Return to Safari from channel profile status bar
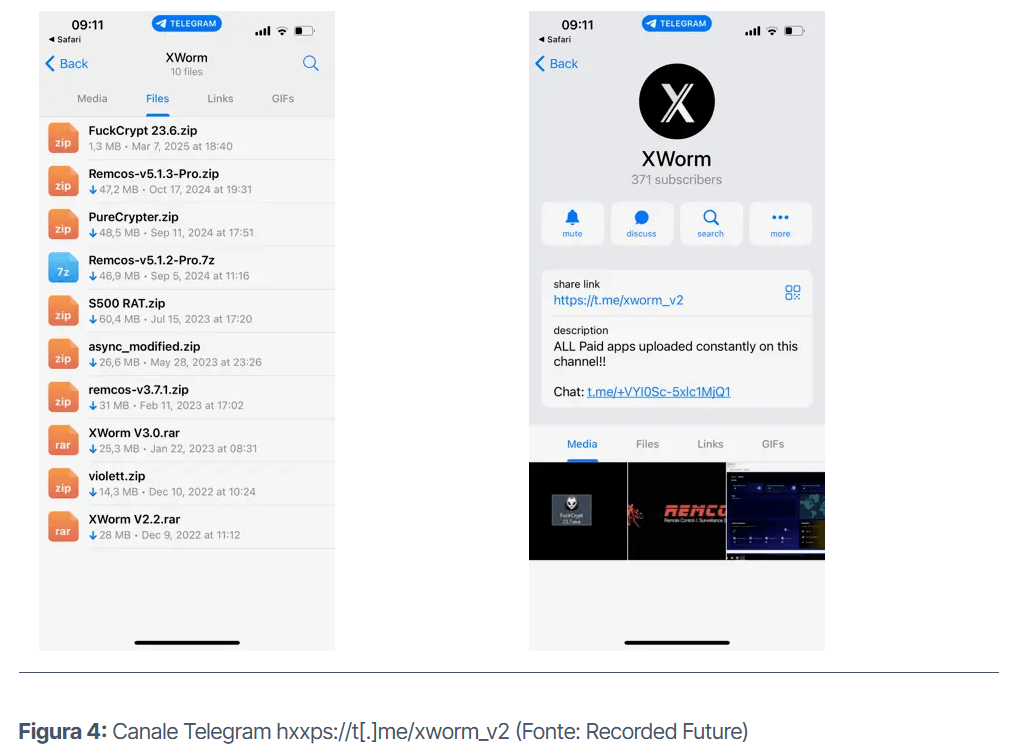 (555, 39)
